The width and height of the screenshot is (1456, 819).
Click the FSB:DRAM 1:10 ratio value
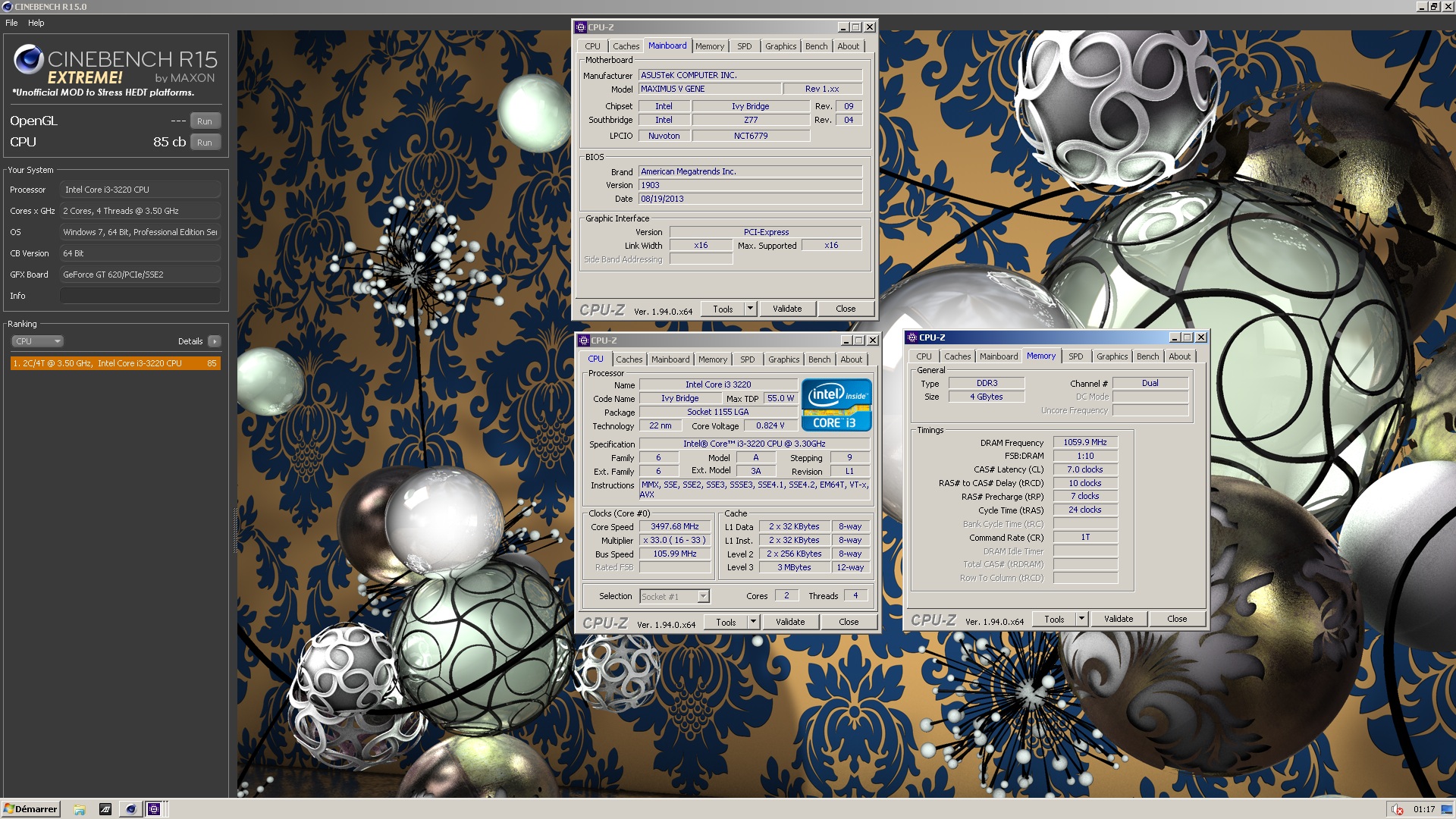[x=1085, y=456]
